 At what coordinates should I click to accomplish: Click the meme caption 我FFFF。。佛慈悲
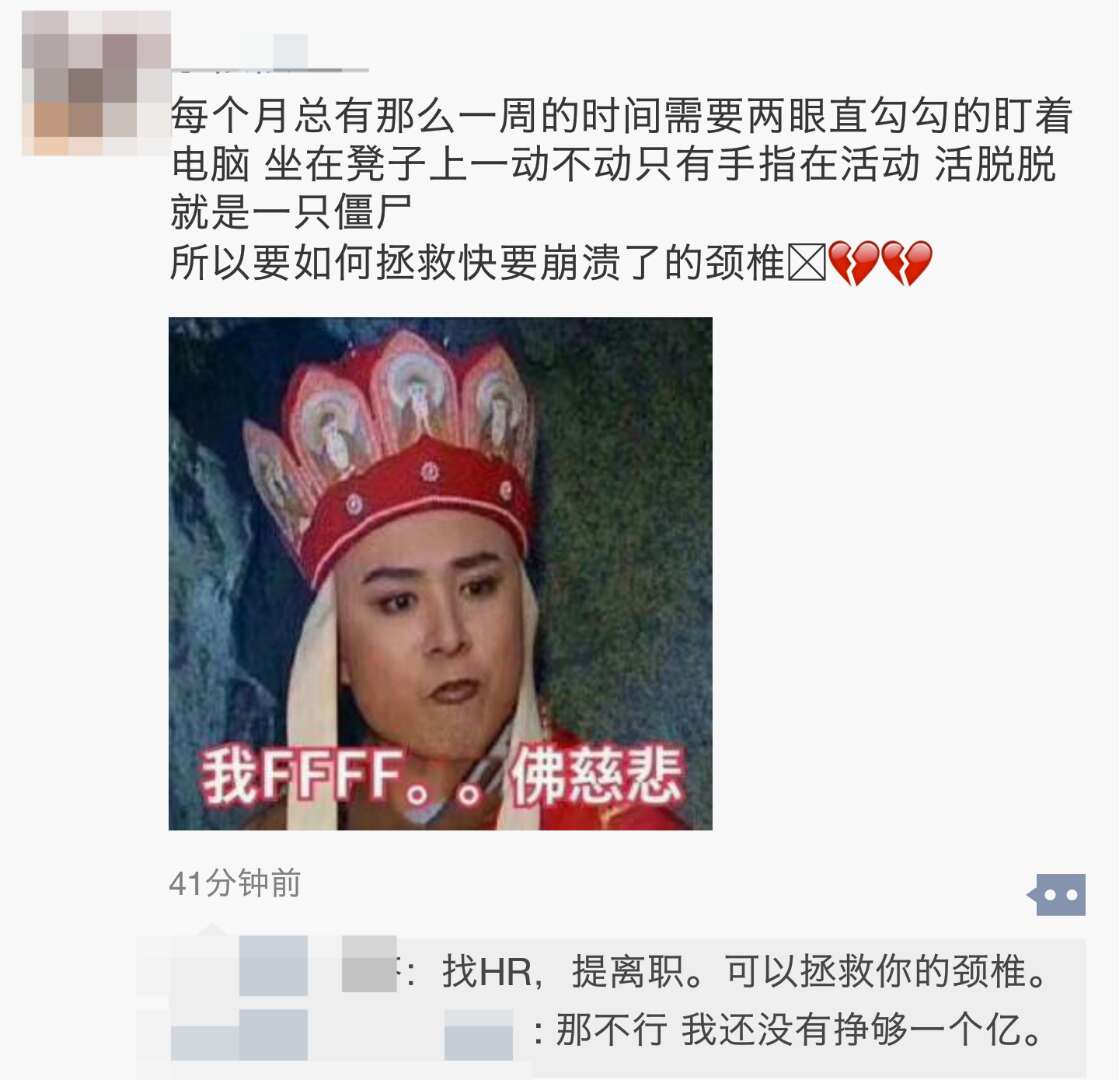coord(441,776)
